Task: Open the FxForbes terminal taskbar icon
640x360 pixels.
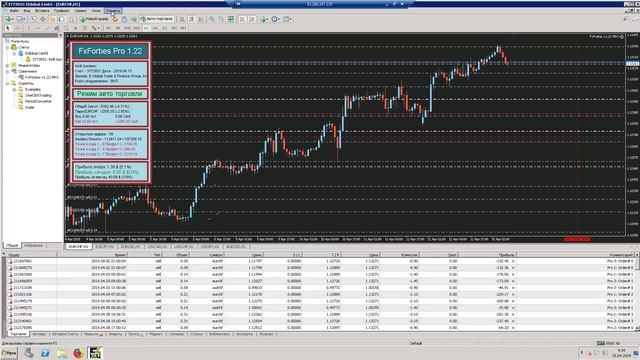Action: tap(95, 353)
